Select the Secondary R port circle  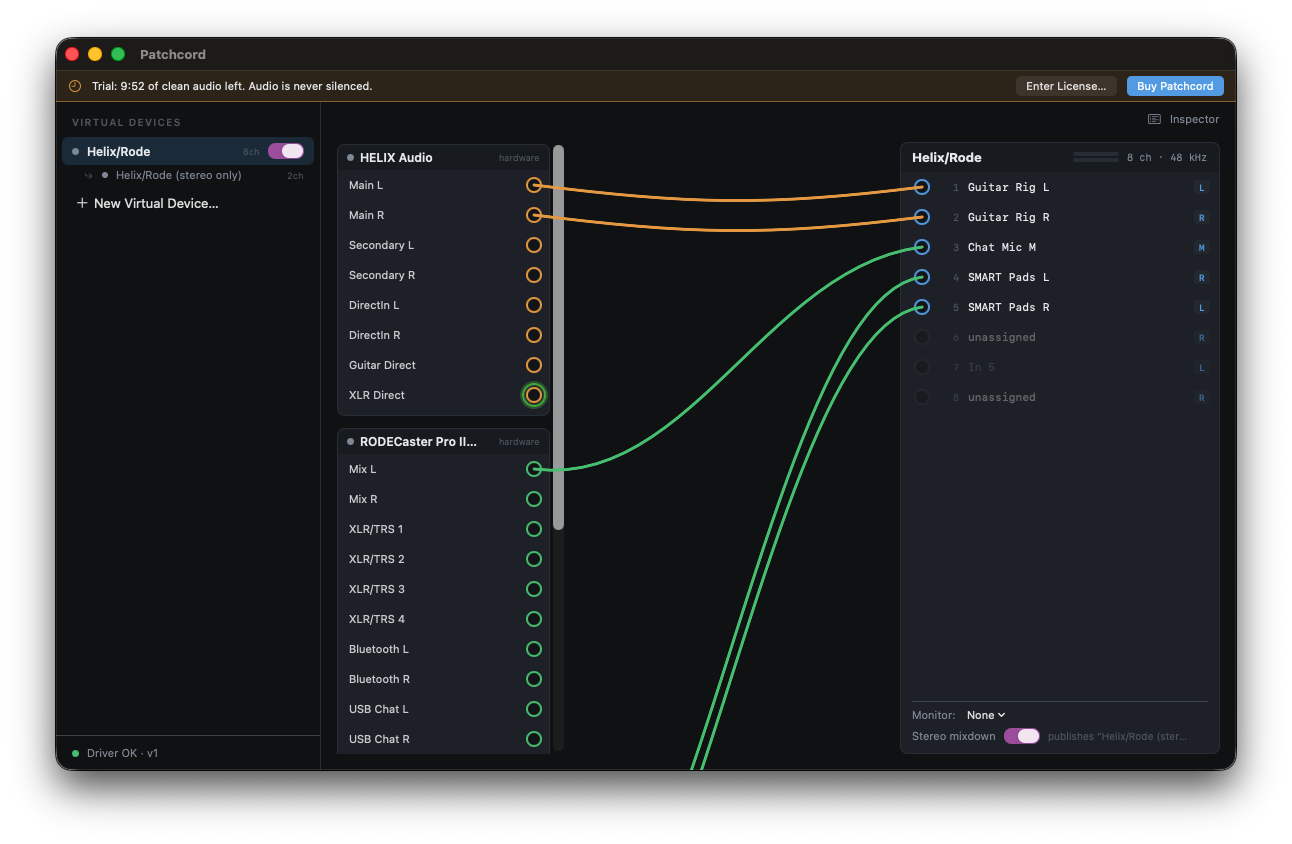[x=534, y=275]
